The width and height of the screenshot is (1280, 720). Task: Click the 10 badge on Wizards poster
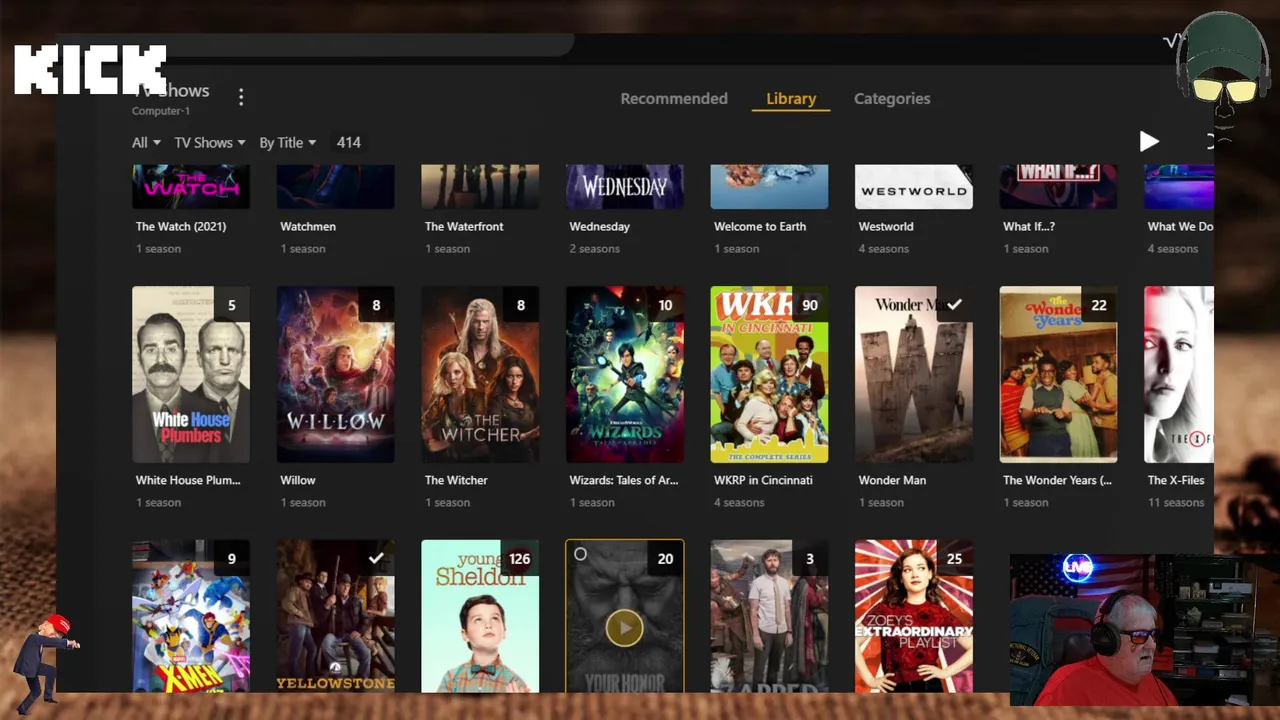coord(665,305)
